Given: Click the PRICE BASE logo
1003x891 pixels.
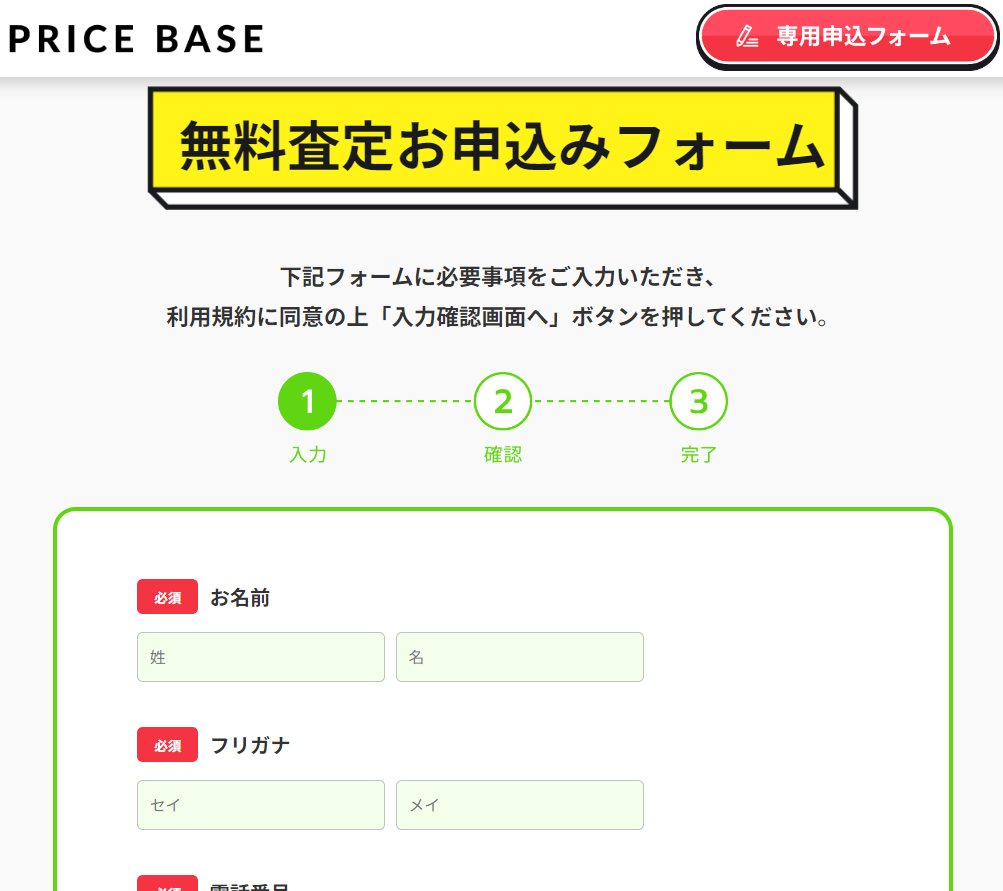Looking at the screenshot, I should pos(136,39).
